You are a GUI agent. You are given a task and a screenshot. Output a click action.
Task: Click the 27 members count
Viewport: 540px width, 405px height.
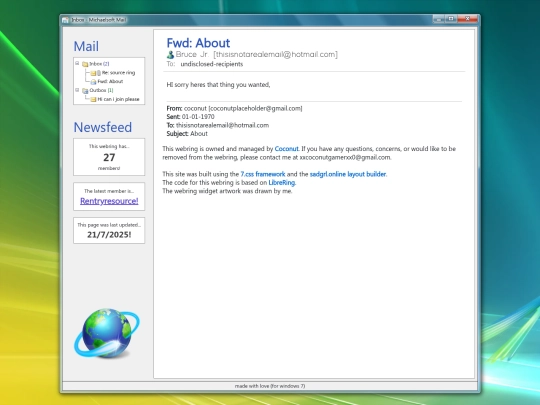click(109, 157)
